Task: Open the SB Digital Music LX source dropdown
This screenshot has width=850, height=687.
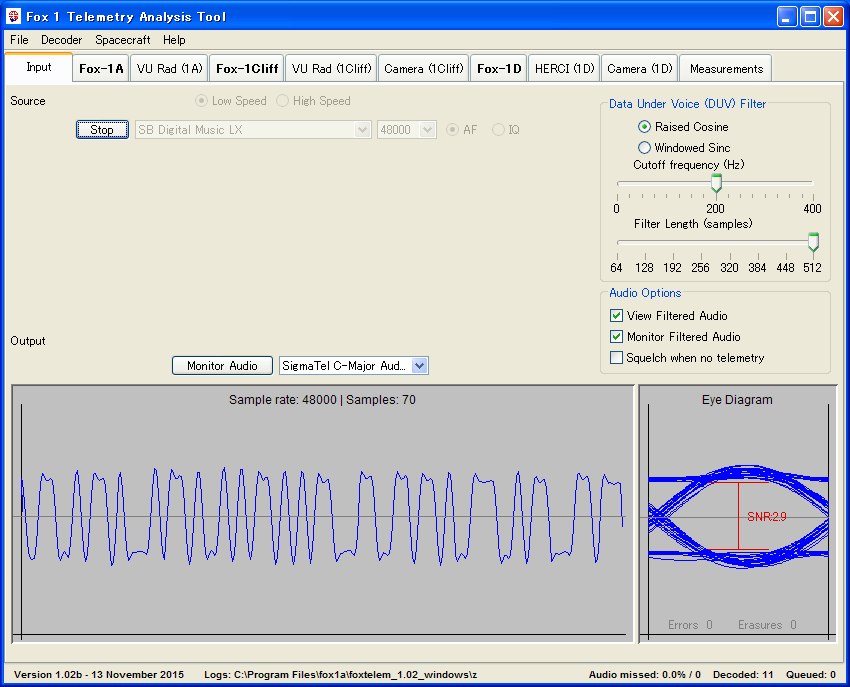Action: pyautogui.click(x=253, y=130)
